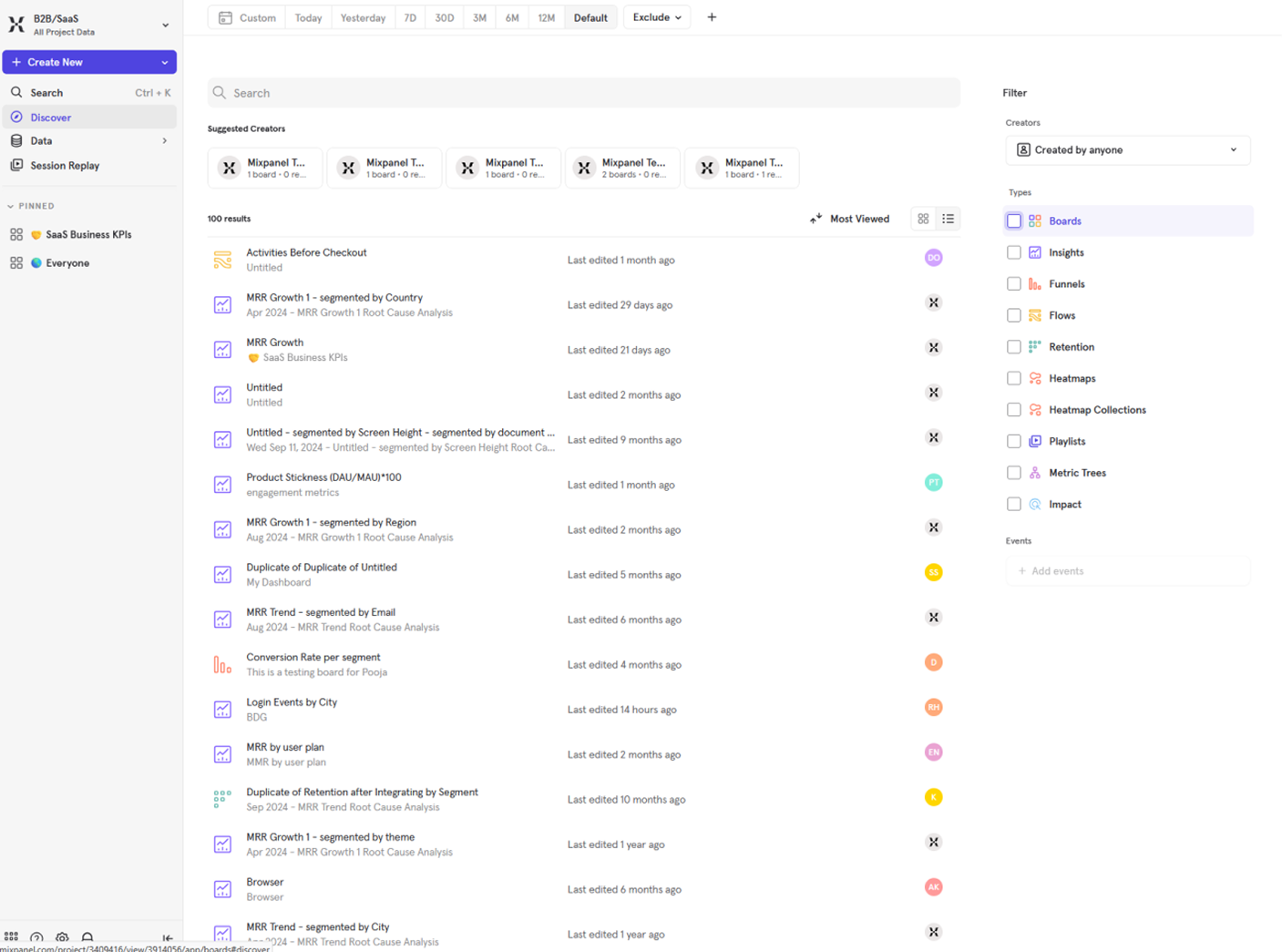This screenshot has width=1282, height=952.
Task: Select the Yesterday date range
Action: tap(363, 17)
